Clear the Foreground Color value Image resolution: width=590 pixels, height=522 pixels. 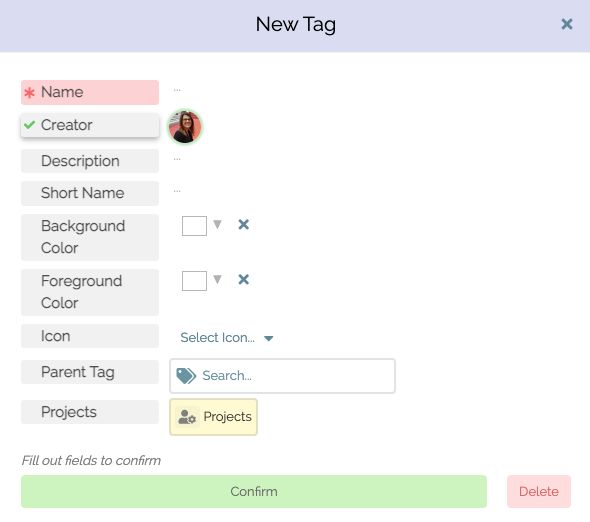pyautogui.click(x=243, y=280)
